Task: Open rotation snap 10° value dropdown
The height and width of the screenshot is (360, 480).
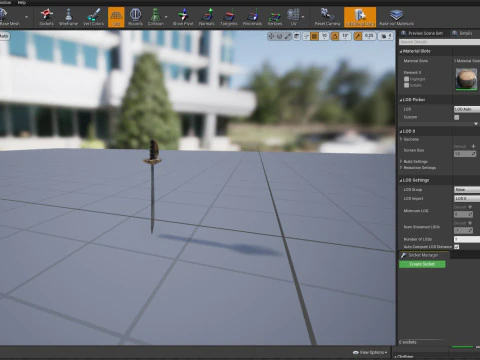Action: pos(345,36)
